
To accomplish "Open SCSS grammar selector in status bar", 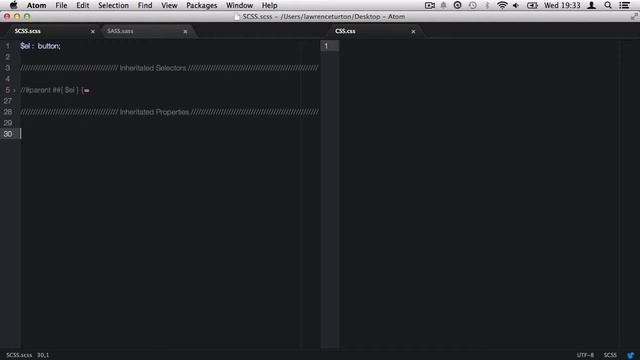I will tap(610, 355).
